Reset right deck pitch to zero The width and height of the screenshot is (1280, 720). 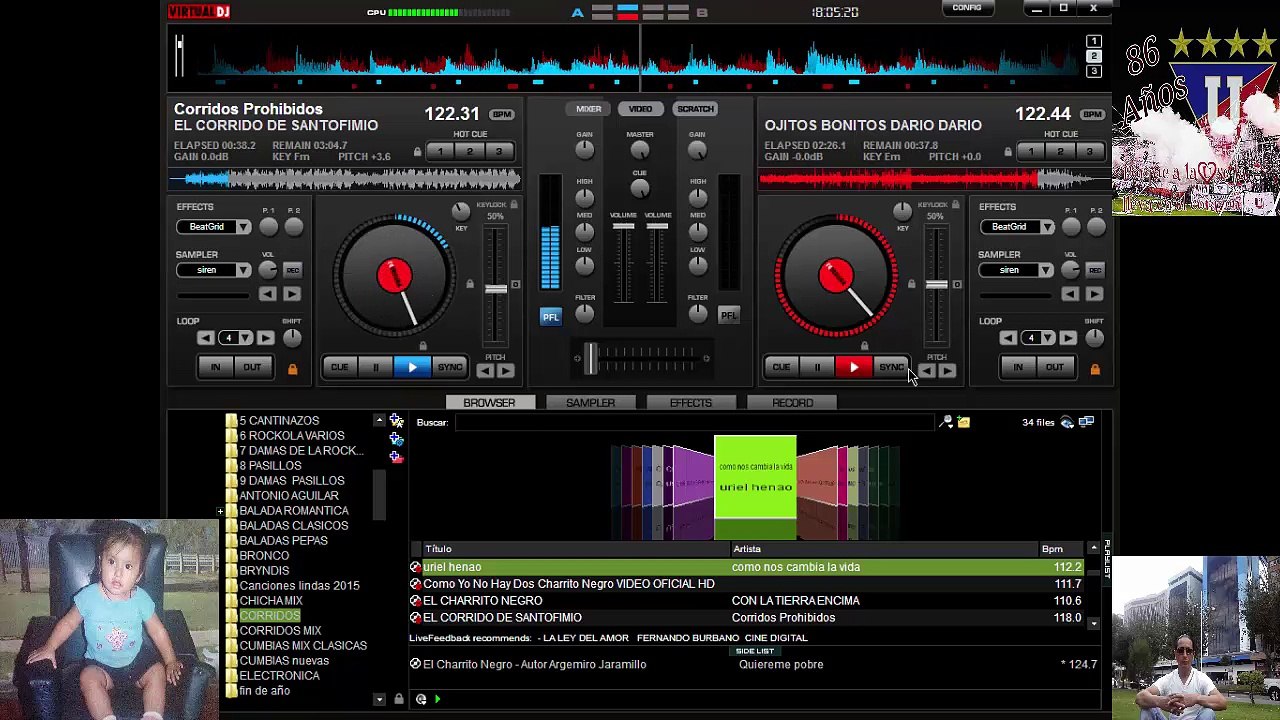957,285
